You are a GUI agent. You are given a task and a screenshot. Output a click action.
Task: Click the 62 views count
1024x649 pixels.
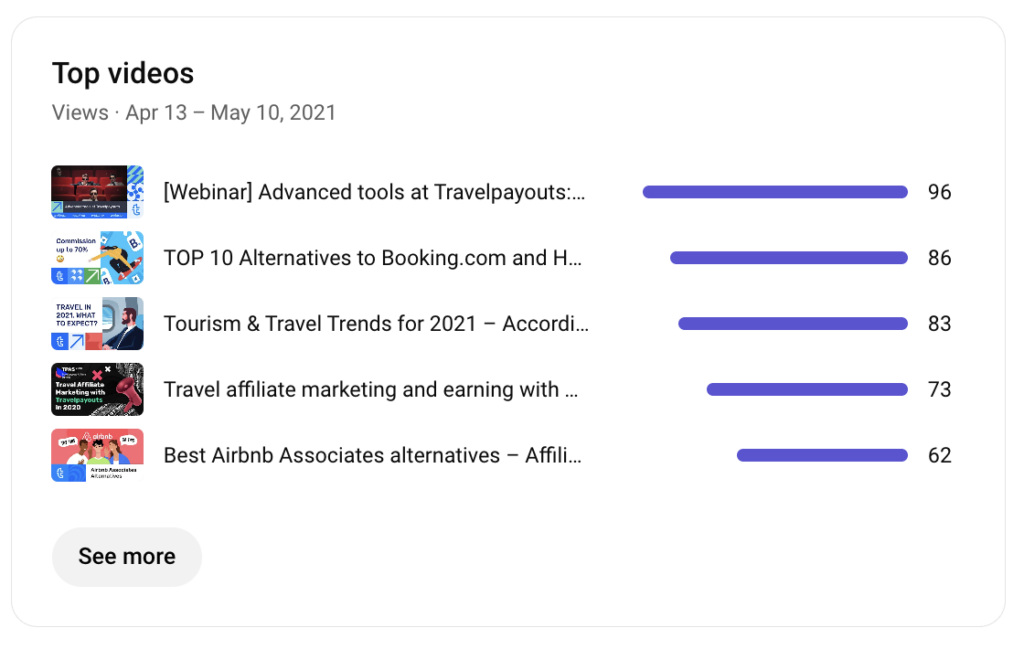click(x=939, y=456)
